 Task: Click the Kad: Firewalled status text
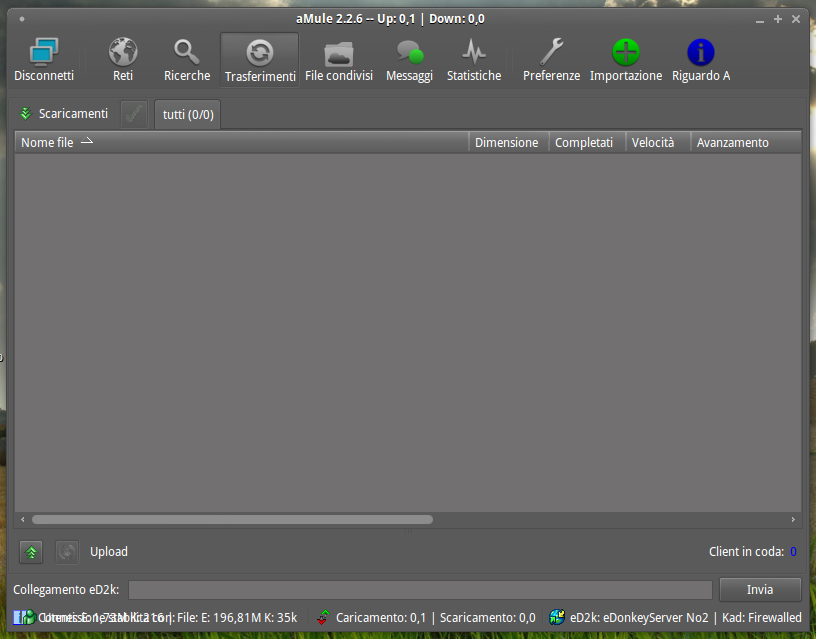click(x=761, y=618)
